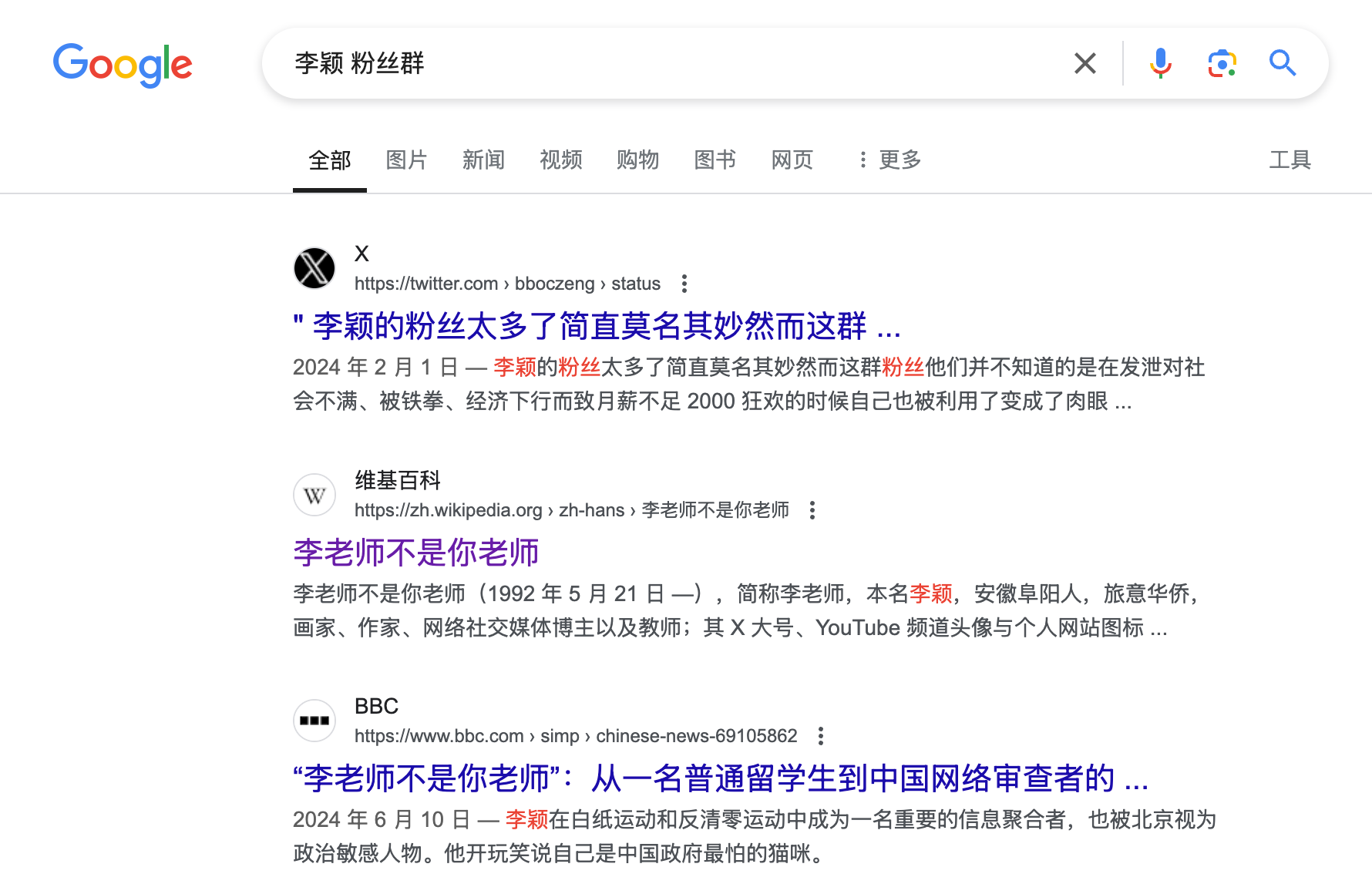The image size is (1372, 894).
Task: Open options for the BBC result
Action: [821, 736]
